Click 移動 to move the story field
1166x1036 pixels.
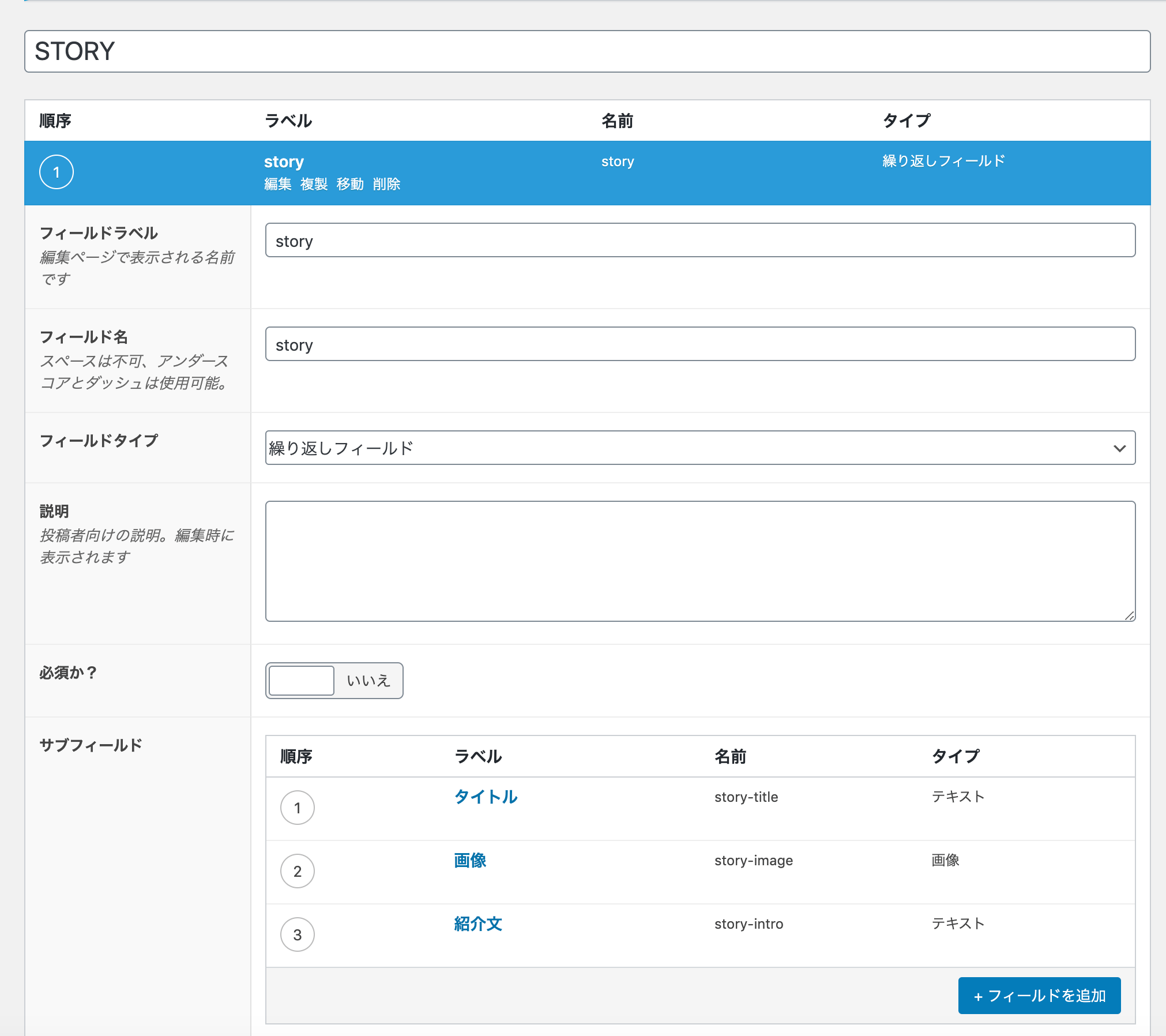[x=349, y=184]
